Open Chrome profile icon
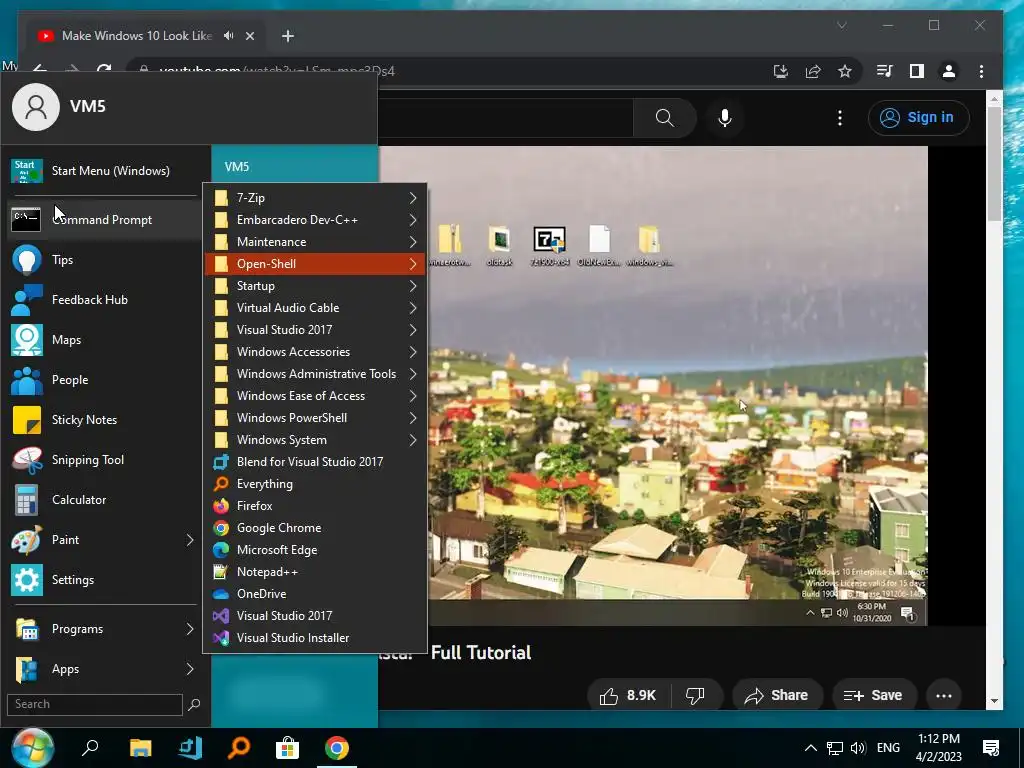This screenshot has height=768, width=1024. pos(949,71)
